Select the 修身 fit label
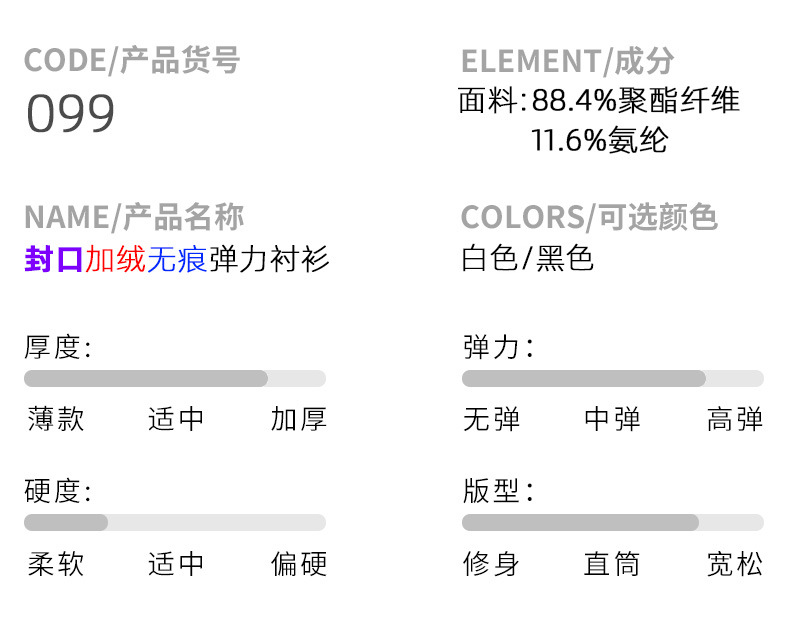 491,564
